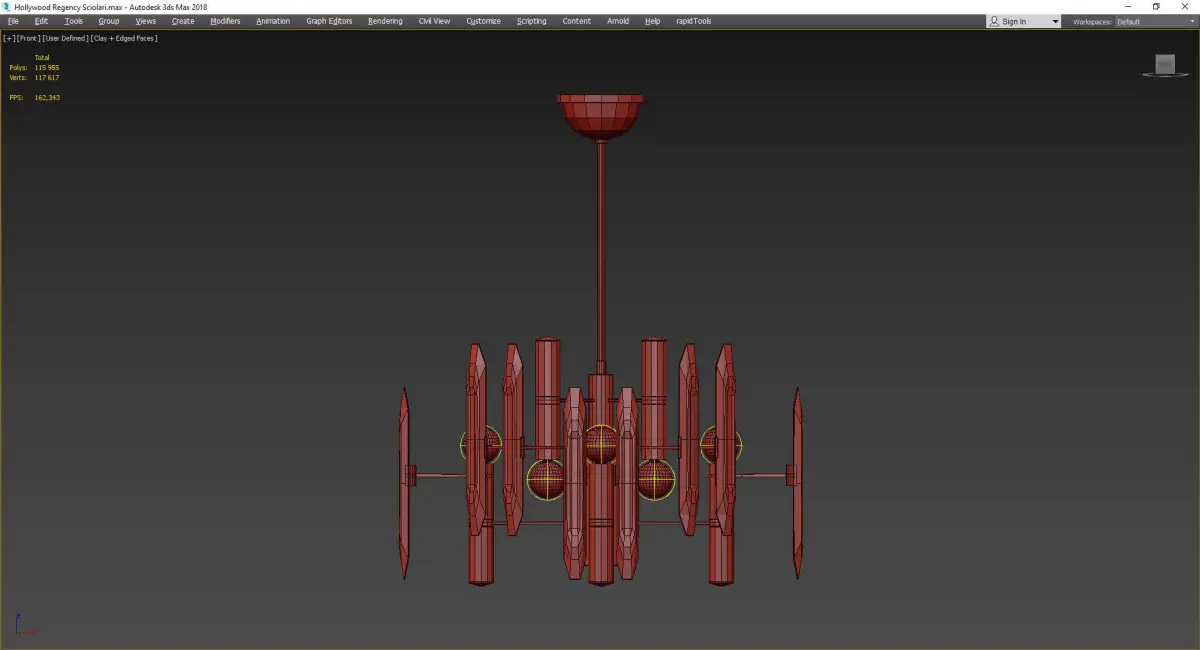Restore down the 3ds Max window
This screenshot has height=650, width=1200.
click(1156, 6)
